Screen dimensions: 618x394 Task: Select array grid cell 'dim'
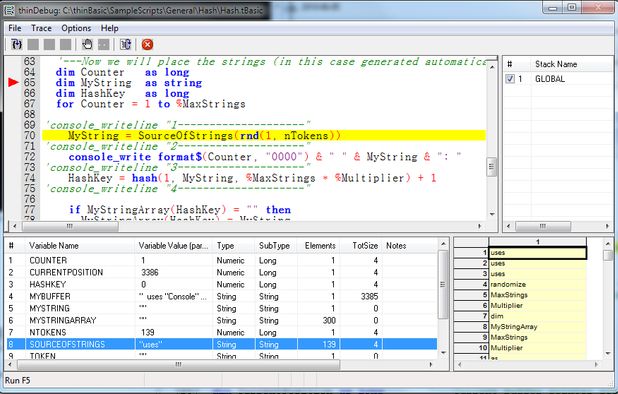(538, 316)
